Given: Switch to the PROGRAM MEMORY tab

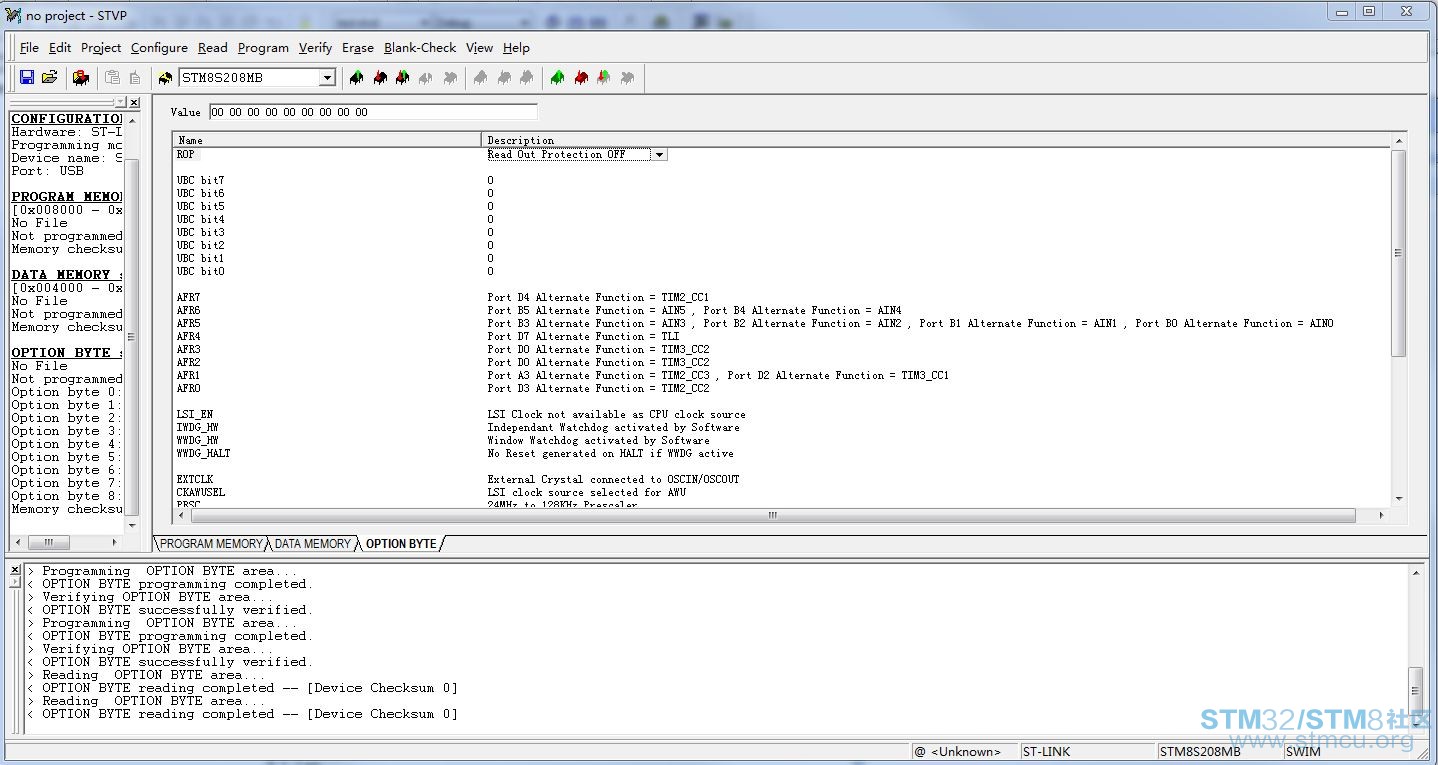Looking at the screenshot, I should (x=211, y=544).
